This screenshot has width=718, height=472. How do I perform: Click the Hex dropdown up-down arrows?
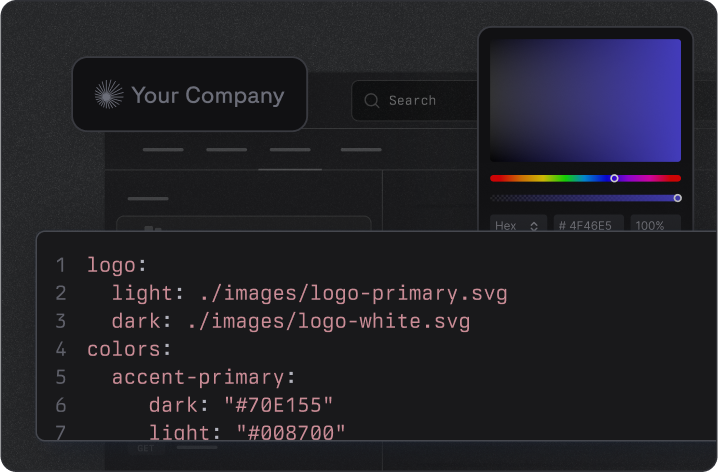pyautogui.click(x=533, y=226)
